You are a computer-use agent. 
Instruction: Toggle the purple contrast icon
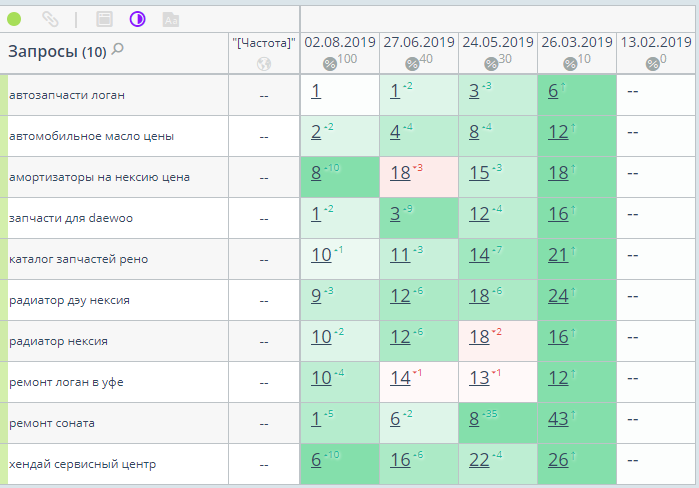click(137, 19)
